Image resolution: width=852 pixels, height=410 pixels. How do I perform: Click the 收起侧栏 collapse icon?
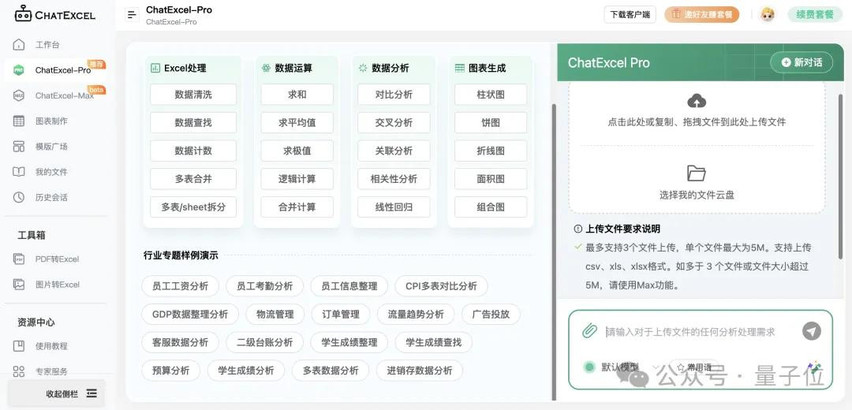(92, 393)
